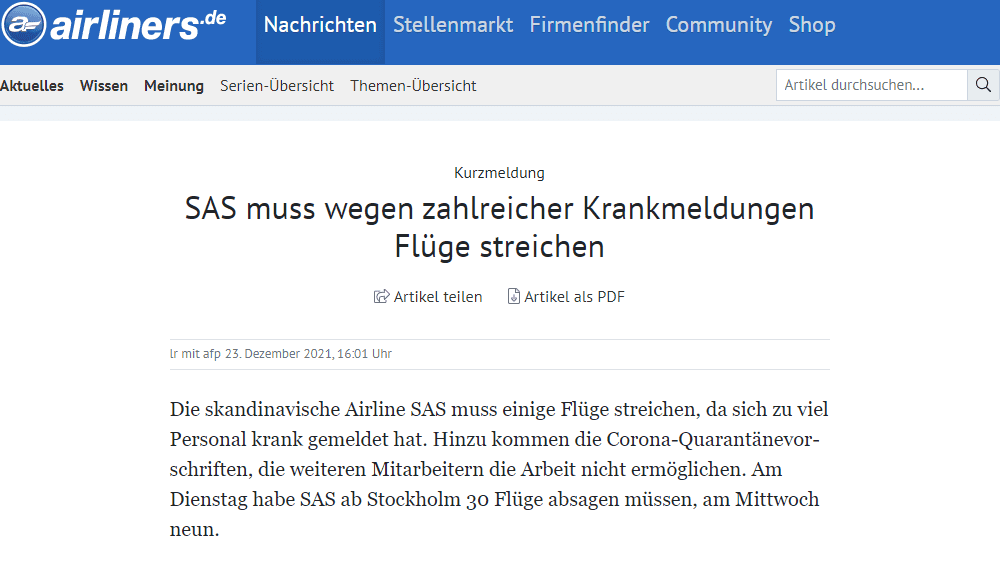Click the headline 'SAS muss wegen zahlreicher Krankmeldungen'

coord(499,209)
